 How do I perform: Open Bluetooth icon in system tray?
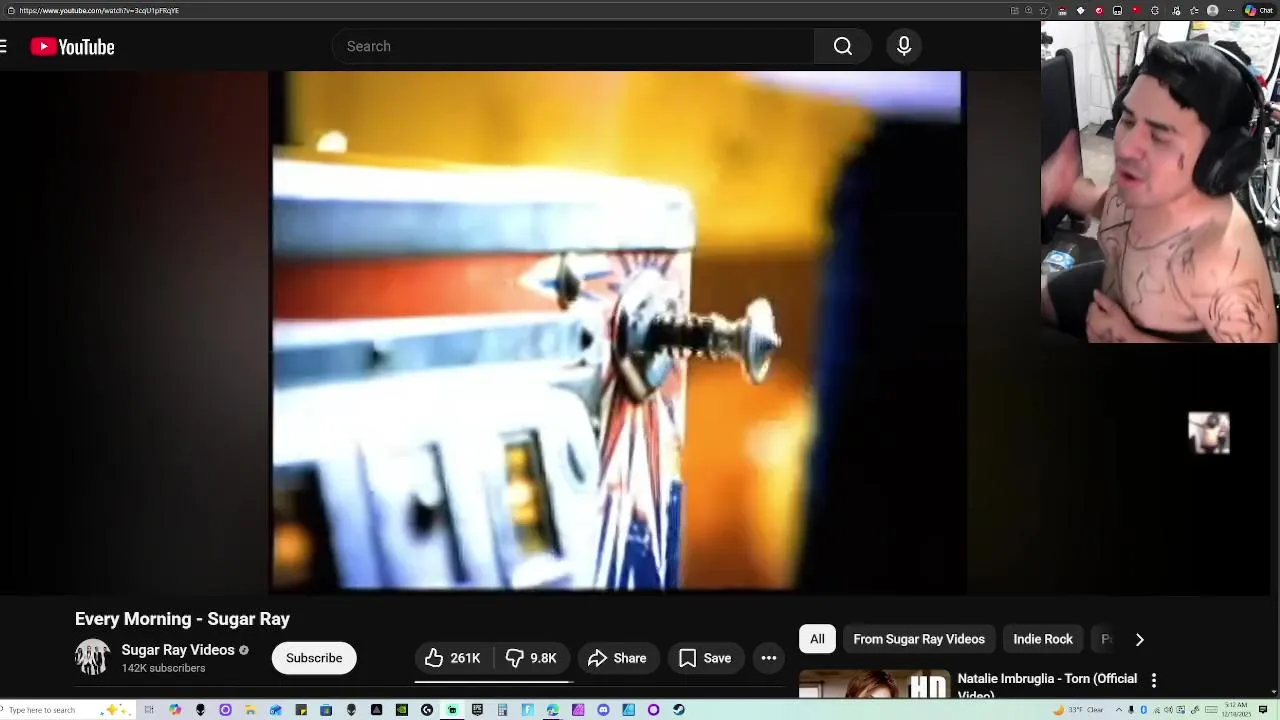[x=1144, y=710]
